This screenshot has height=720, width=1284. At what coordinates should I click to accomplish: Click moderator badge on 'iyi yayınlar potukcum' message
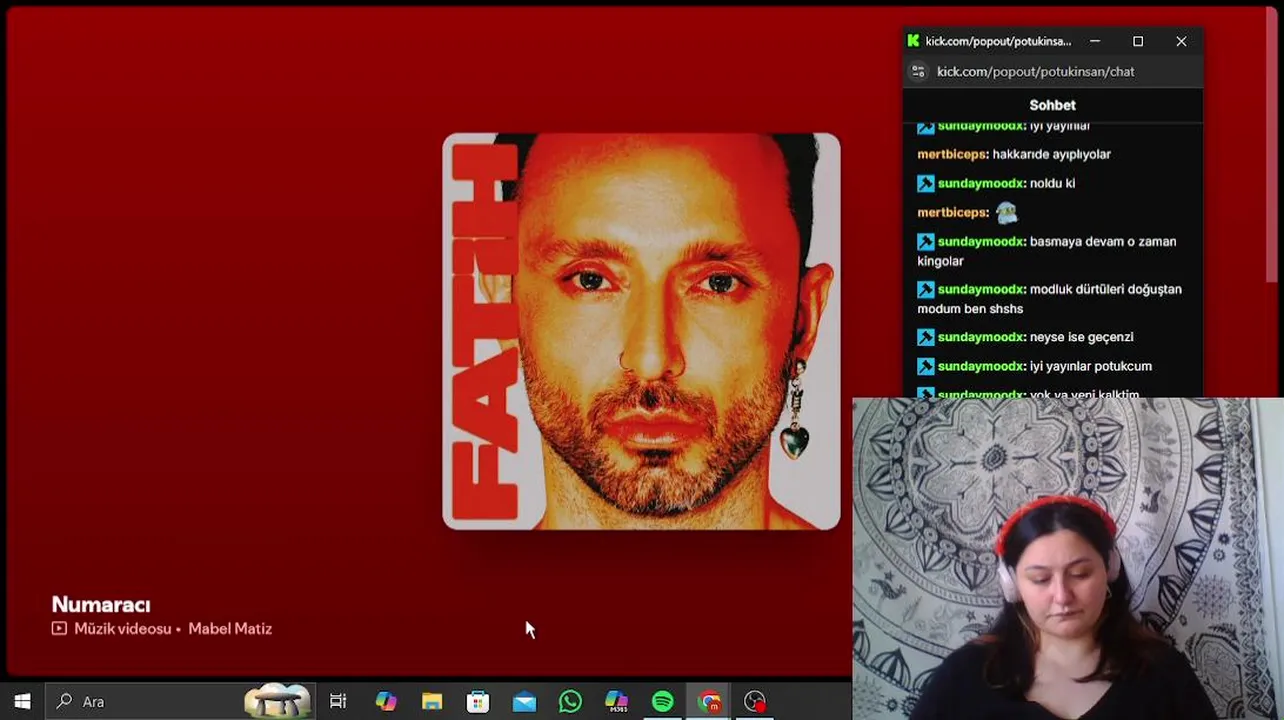pos(926,367)
